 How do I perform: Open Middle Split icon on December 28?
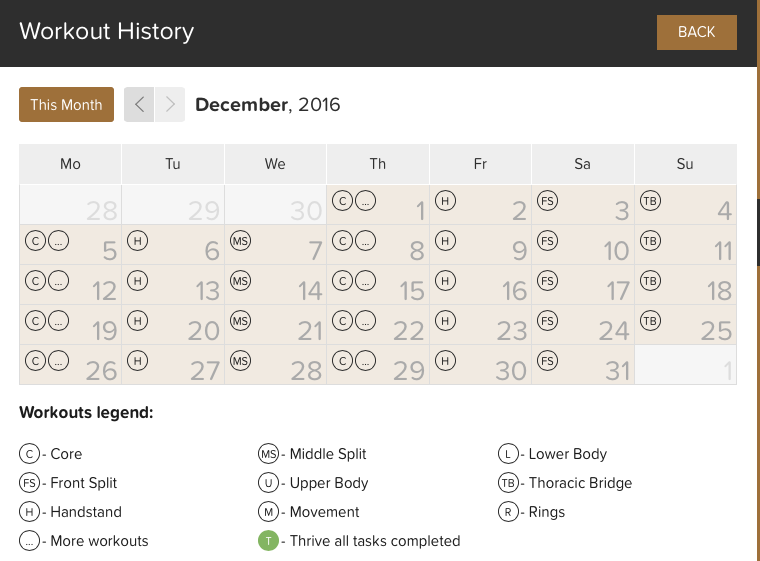point(240,361)
